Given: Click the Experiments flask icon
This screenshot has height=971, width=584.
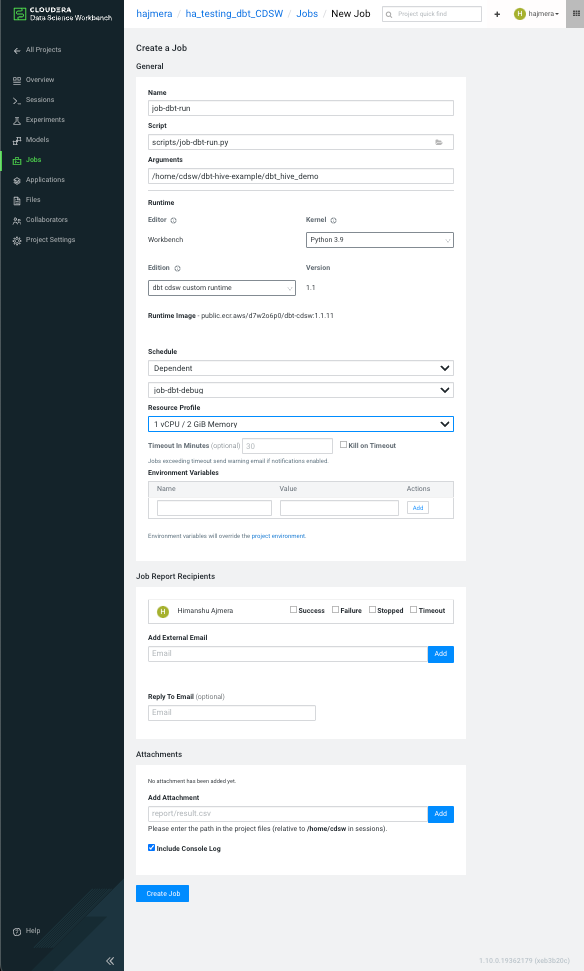Looking at the screenshot, I should [x=17, y=120].
